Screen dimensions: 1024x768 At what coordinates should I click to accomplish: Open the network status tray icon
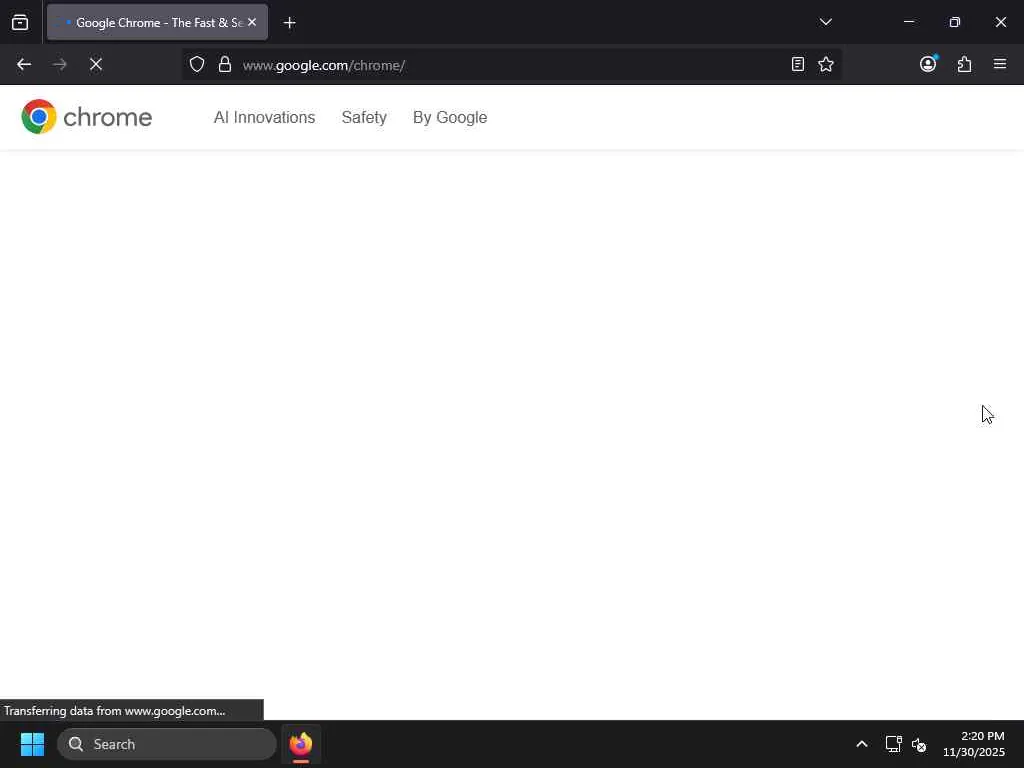pyautogui.click(x=893, y=744)
